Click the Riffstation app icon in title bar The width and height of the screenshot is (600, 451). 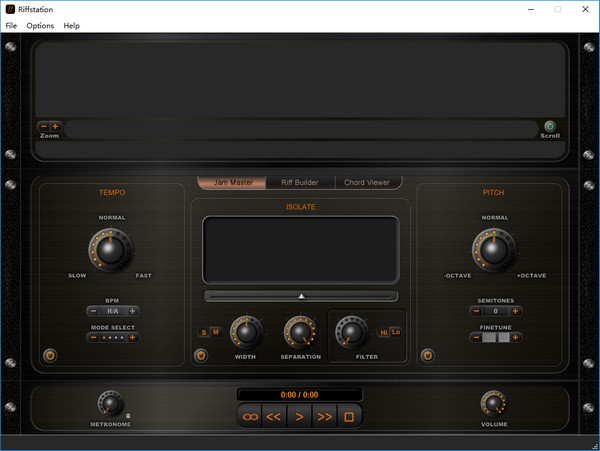coord(10,9)
